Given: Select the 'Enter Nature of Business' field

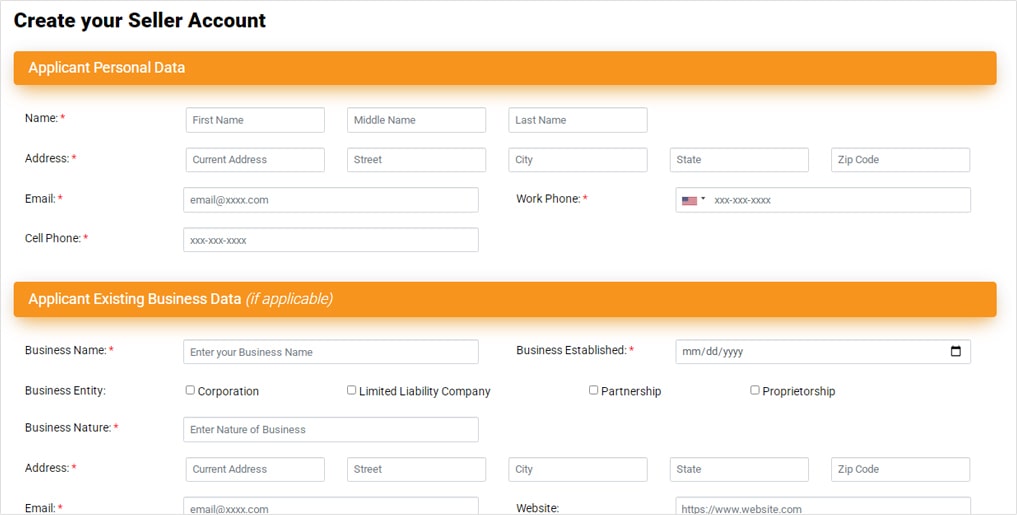Looking at the screenshot, I should pyautogui.click(x=330, y=429).
